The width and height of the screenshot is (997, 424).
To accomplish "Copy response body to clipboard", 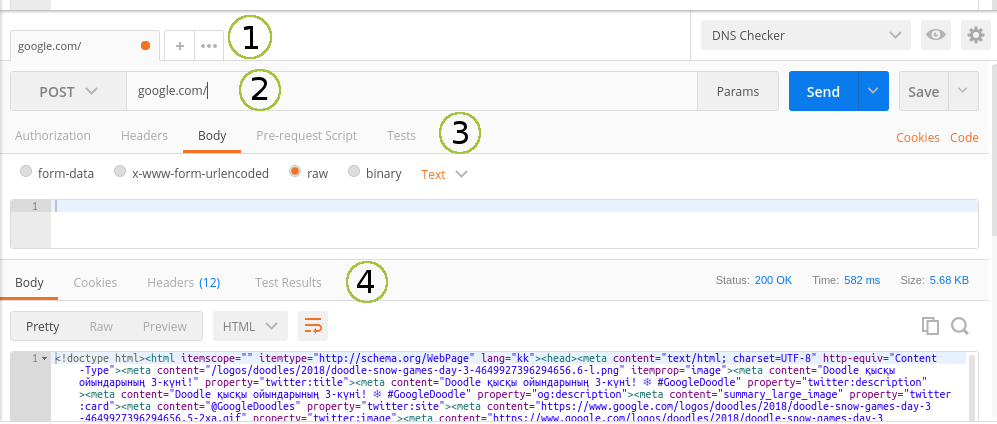I will [x=930, y=326].
